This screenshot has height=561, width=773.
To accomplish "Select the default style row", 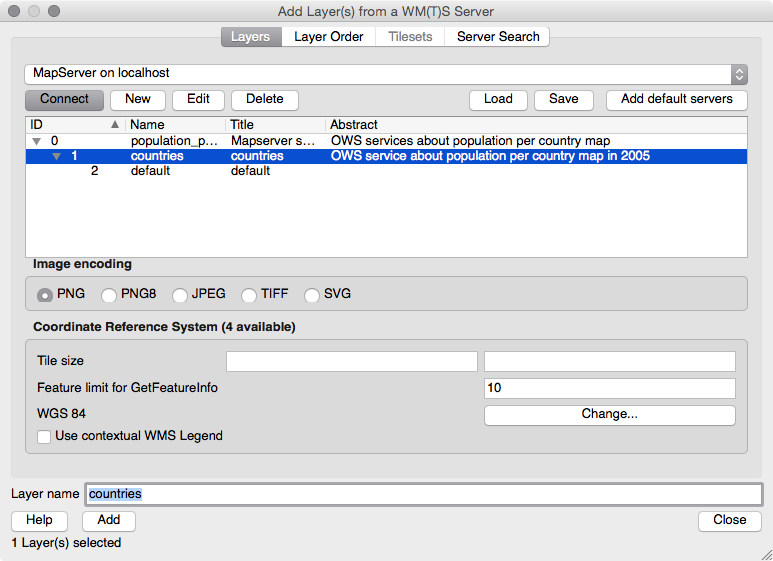I will [150, 171].
